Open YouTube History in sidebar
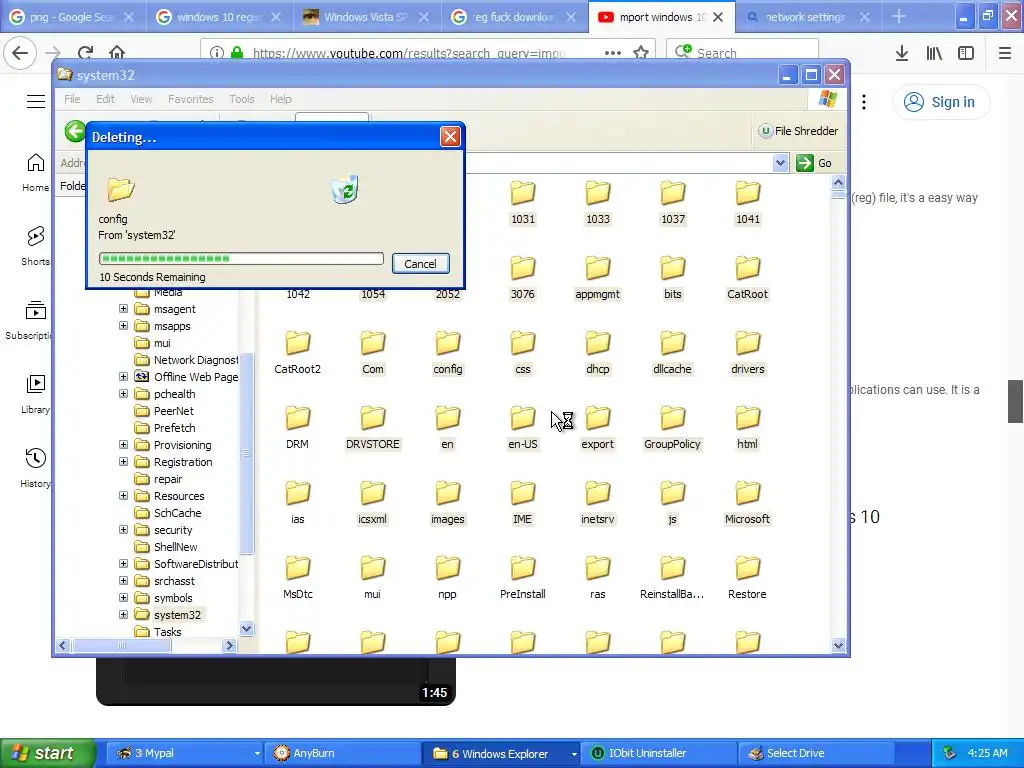The image size is (1024, 768). [35, 468]
